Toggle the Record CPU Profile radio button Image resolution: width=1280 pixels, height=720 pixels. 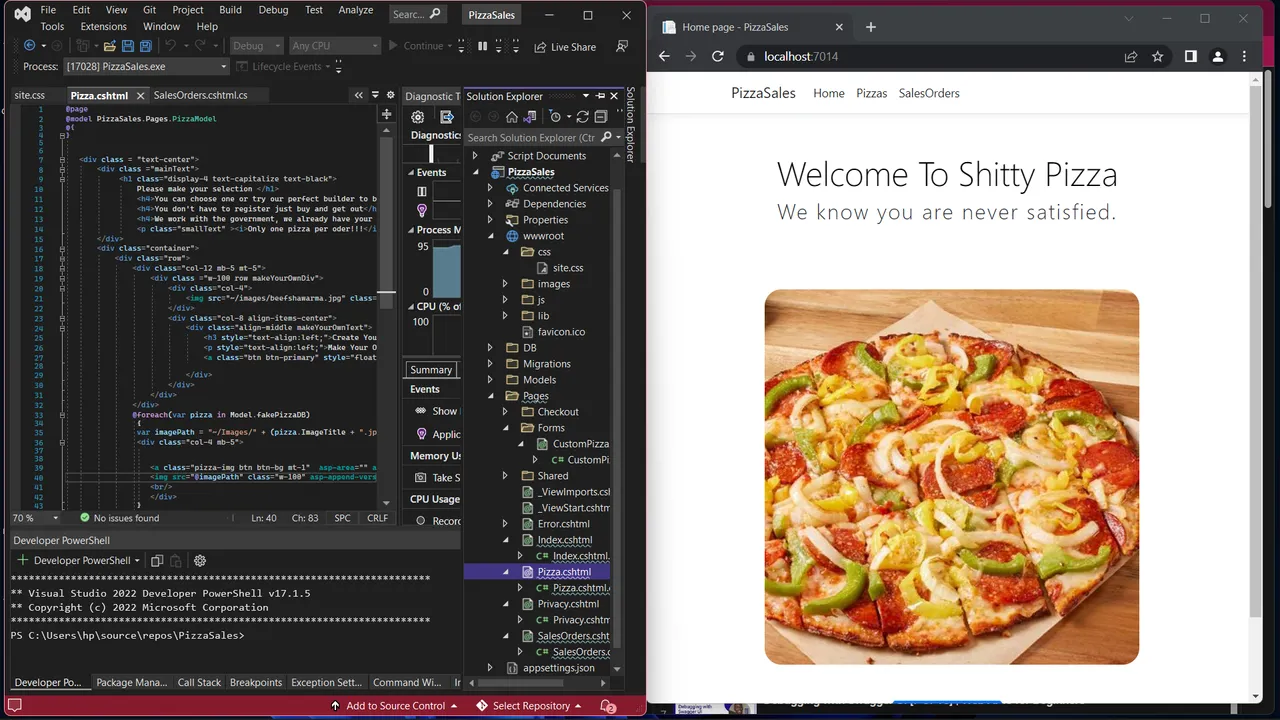coord(421,521)
